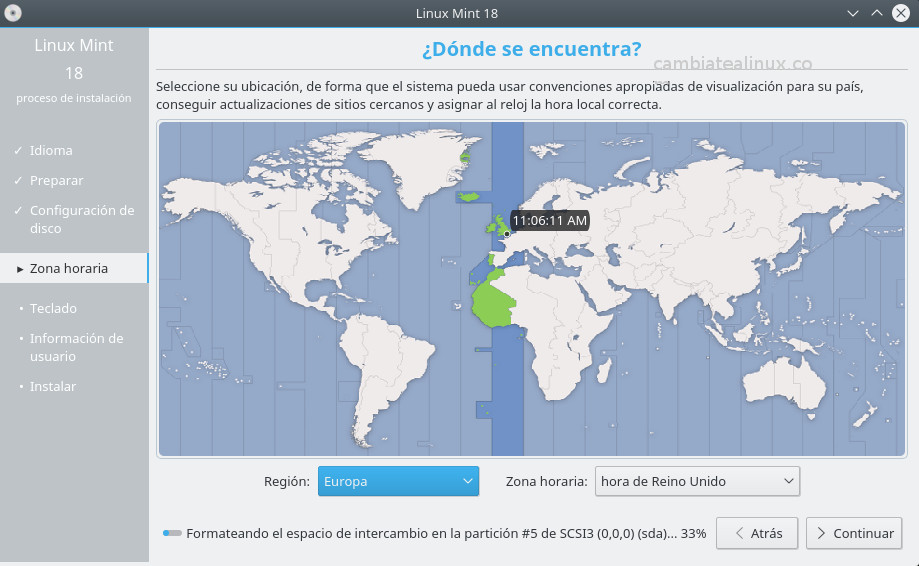The width and height of the screenshot is (919, 566).
Task: Click the arrow marker beside Zona horaria
Action: coord(20,269)
